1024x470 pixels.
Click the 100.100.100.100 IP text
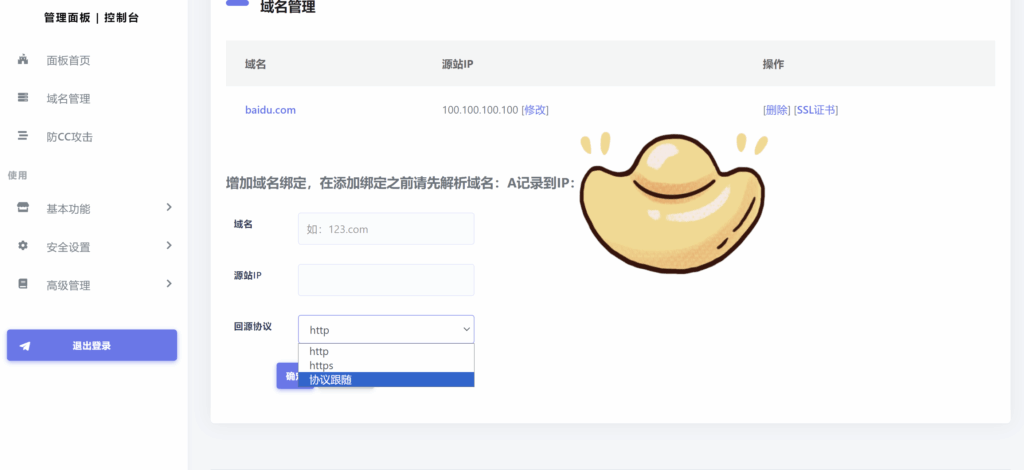480,110
